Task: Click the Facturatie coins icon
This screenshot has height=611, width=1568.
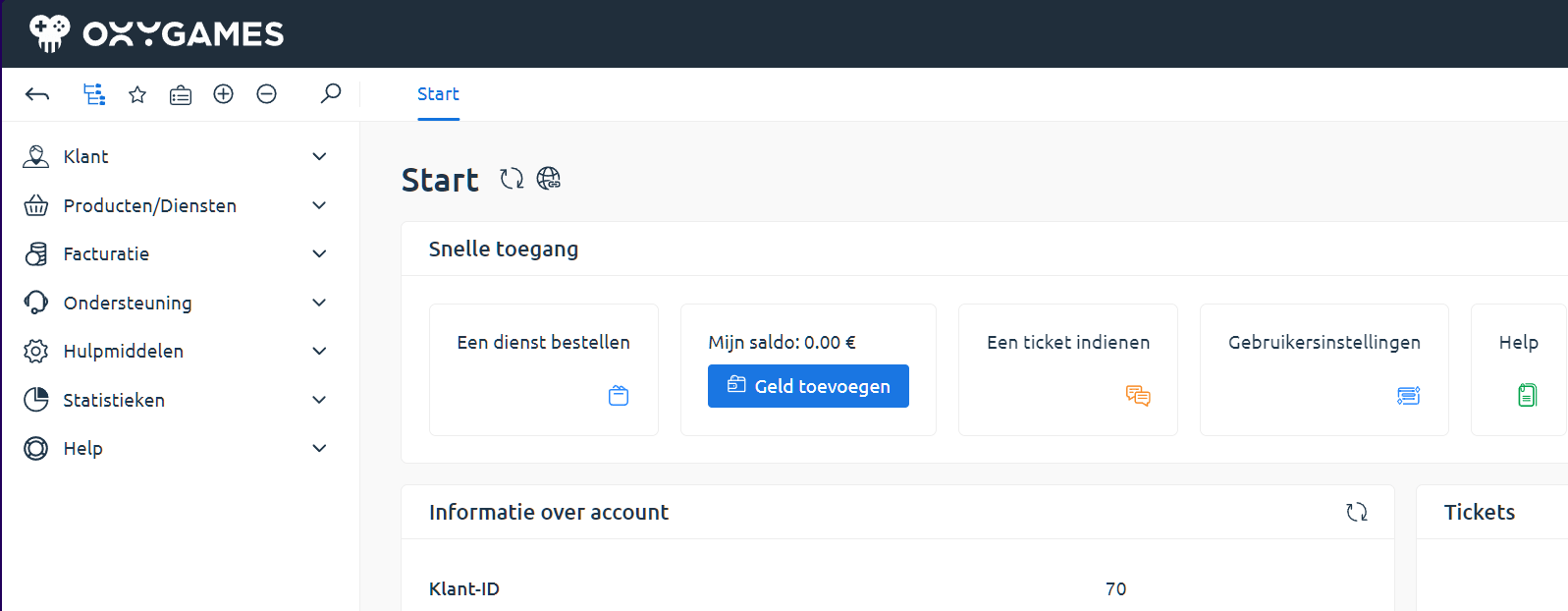Action: pyautogui.click(x=36, y=253)
